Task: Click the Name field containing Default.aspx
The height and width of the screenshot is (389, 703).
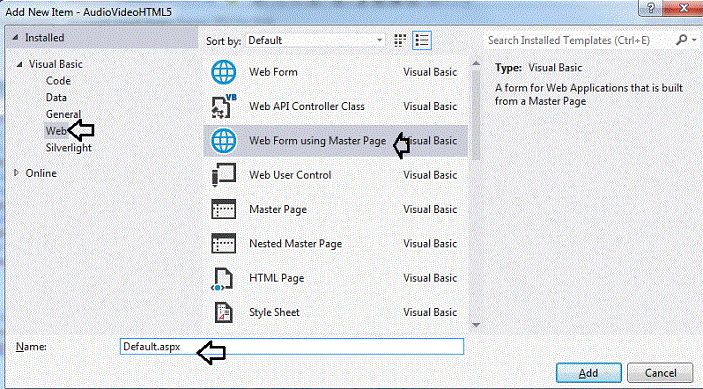Action: click(292, 346)
